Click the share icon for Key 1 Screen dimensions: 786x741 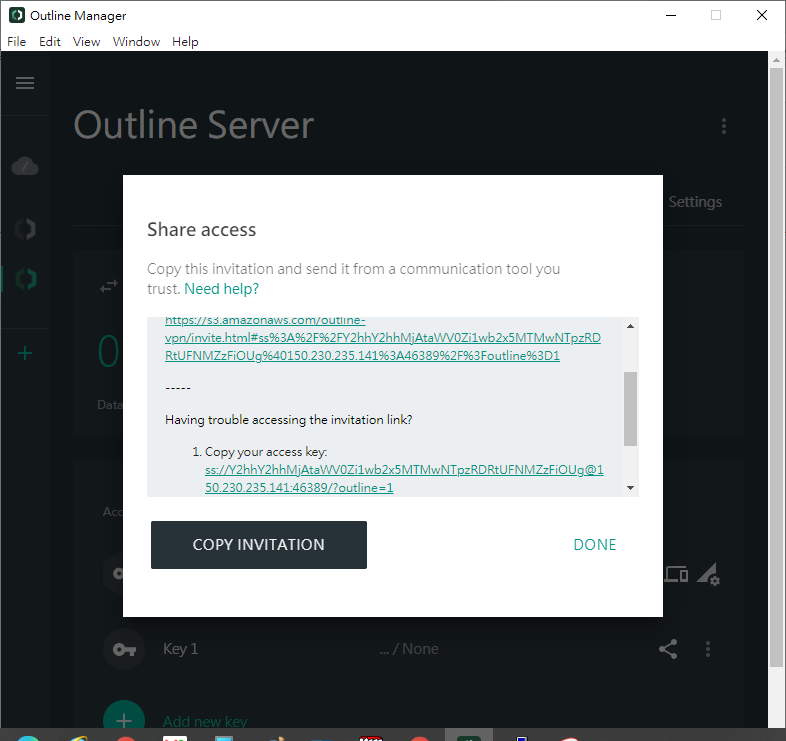[x=668, y=649]
